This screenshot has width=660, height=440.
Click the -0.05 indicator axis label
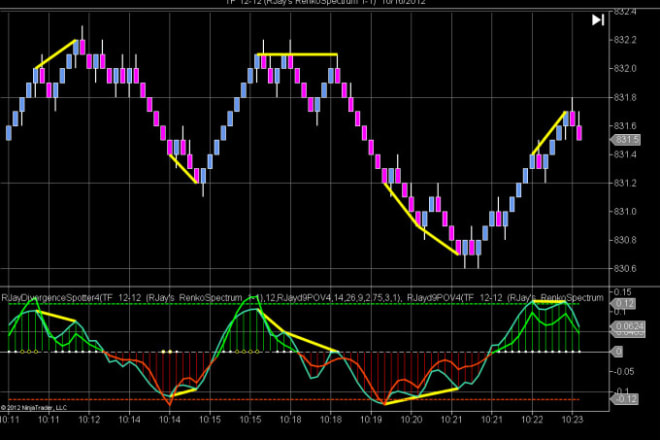tap(624, 371)
